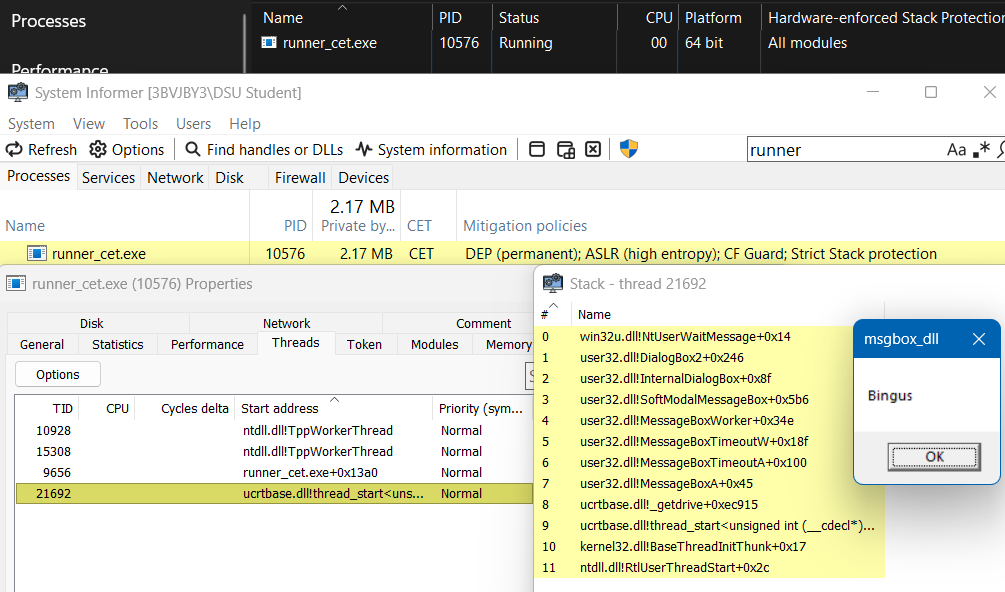Toggle case sensitive Aa search option
The height and width of the screenshot is (592, 1005).
click(x=956, y=150)
